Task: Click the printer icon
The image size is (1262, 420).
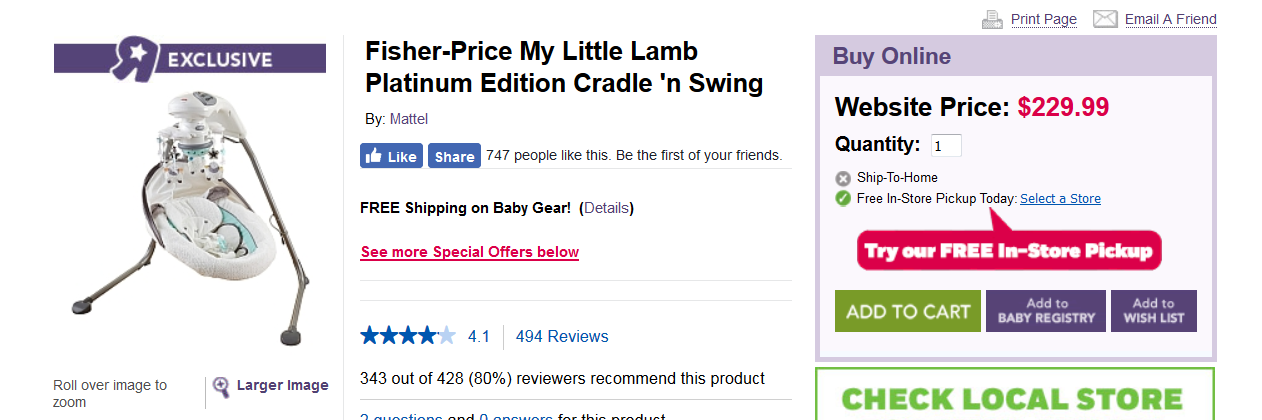Action: [x=992, y=19]
